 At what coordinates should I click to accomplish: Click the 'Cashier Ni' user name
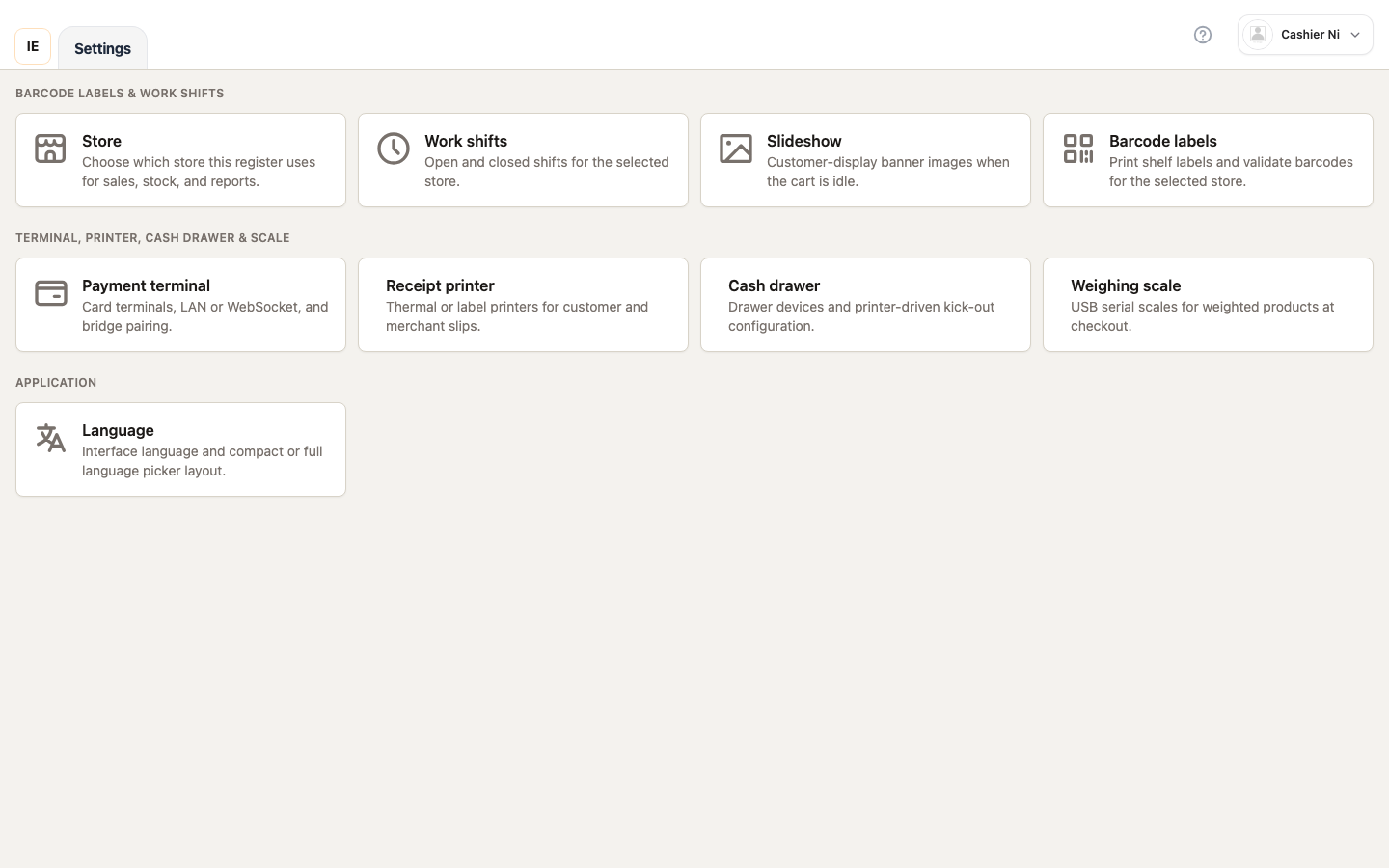point(1310,35)
